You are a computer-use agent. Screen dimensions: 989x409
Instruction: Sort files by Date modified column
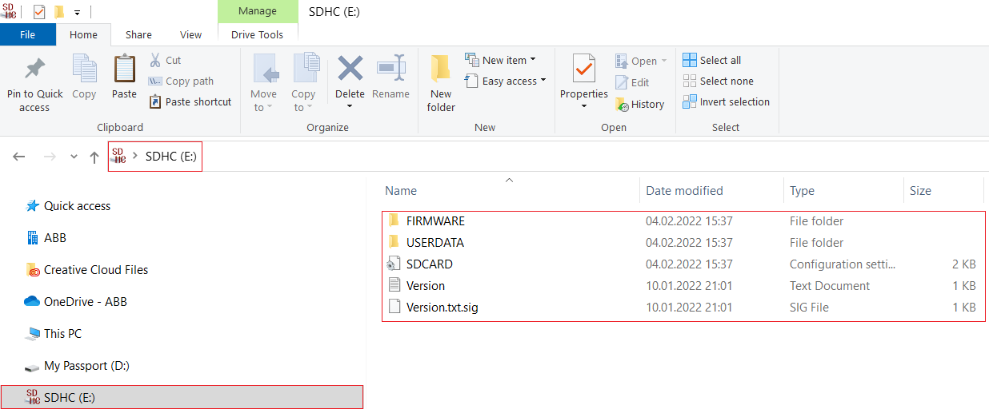coord(684,191)
